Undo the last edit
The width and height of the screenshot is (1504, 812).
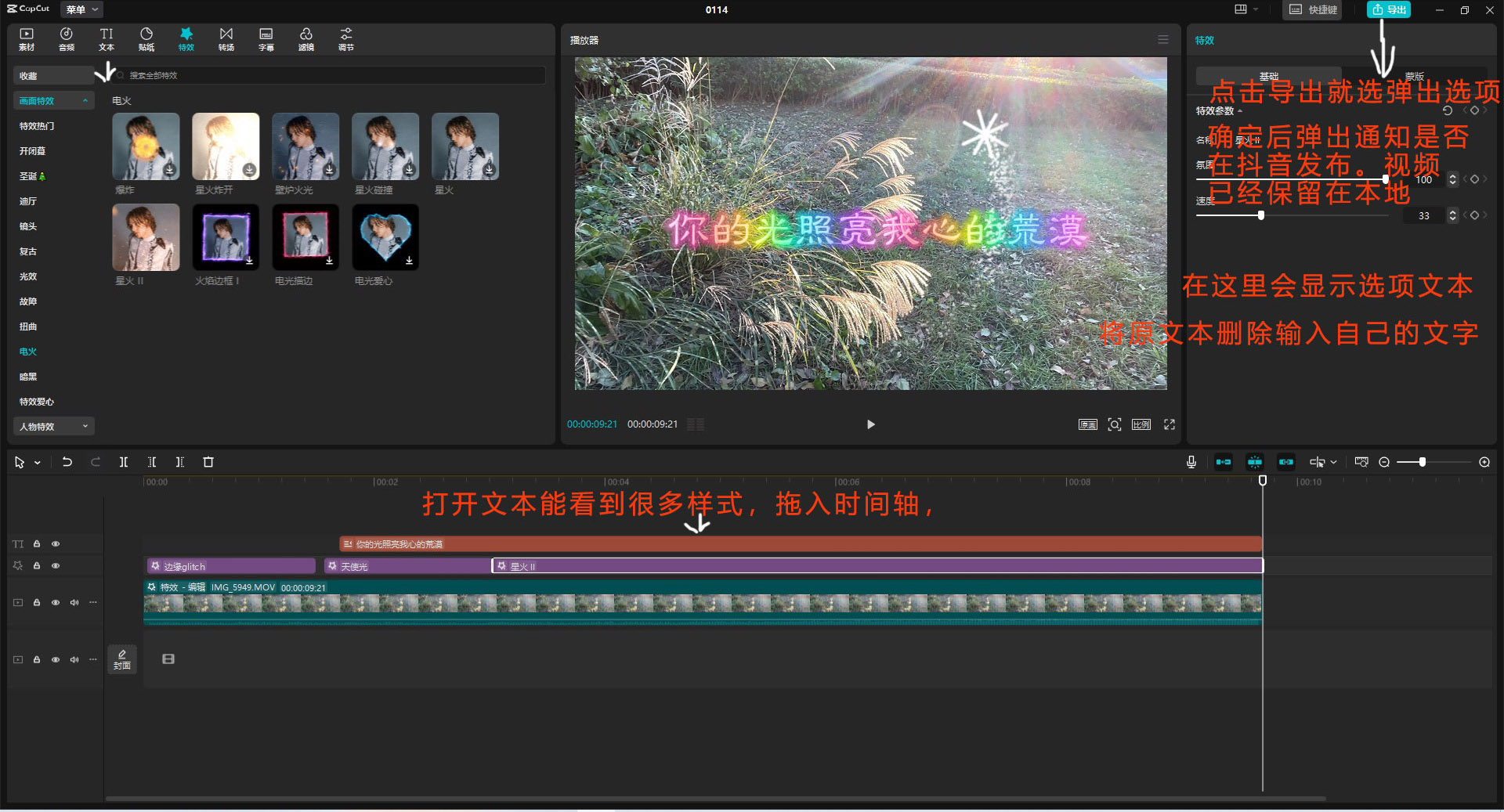click(67, 462)
